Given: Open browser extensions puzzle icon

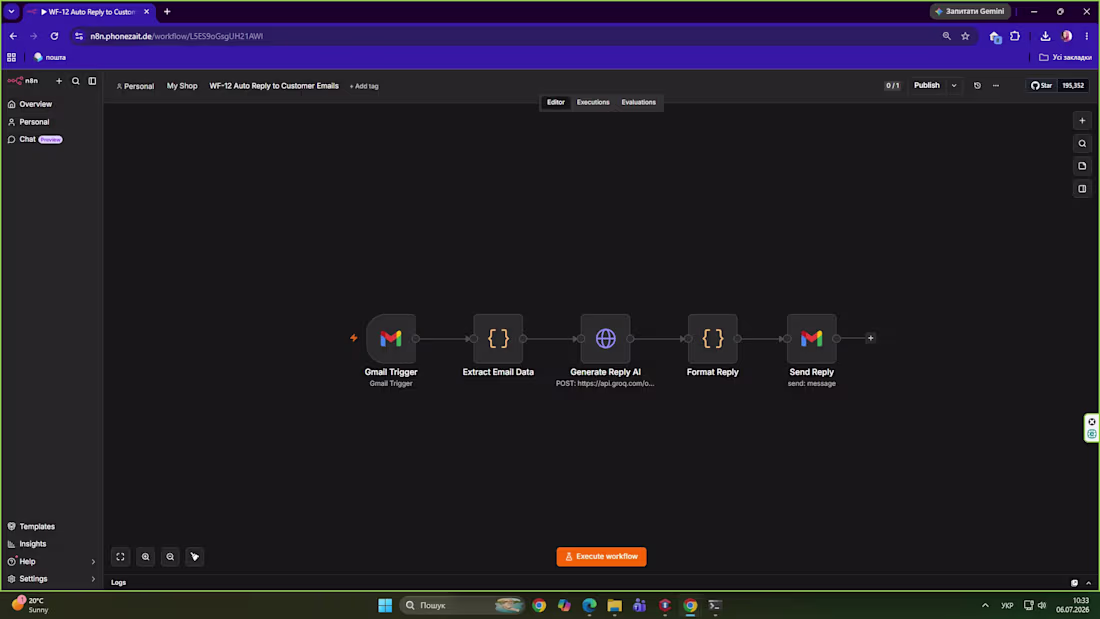Looking at the screenshot, I should pyautogui.click(x=1015, y=36).
